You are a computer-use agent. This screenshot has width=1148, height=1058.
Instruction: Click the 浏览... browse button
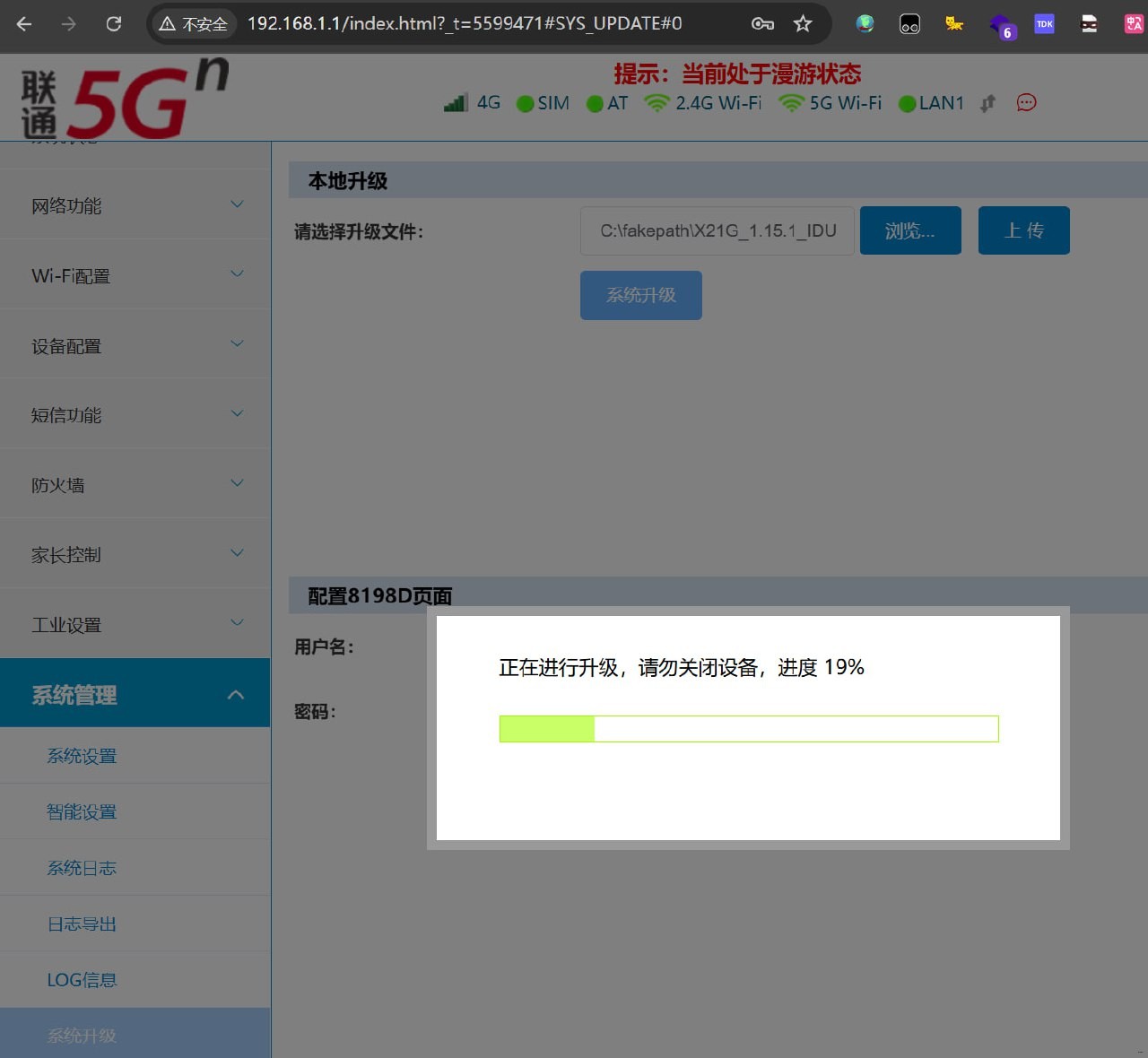(910, 230)
